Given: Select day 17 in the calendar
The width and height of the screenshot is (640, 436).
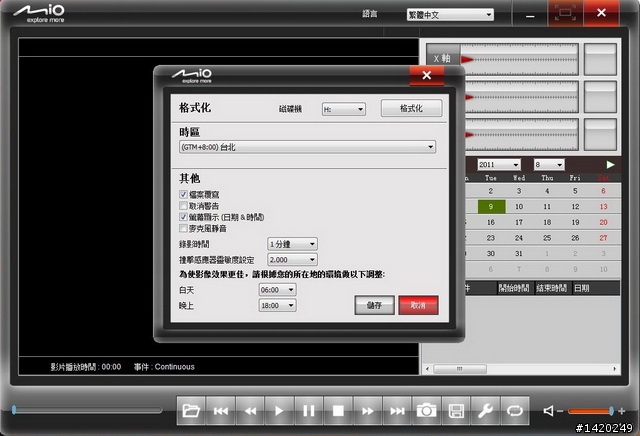Looking at the screenshot, I should click(519, 222).
